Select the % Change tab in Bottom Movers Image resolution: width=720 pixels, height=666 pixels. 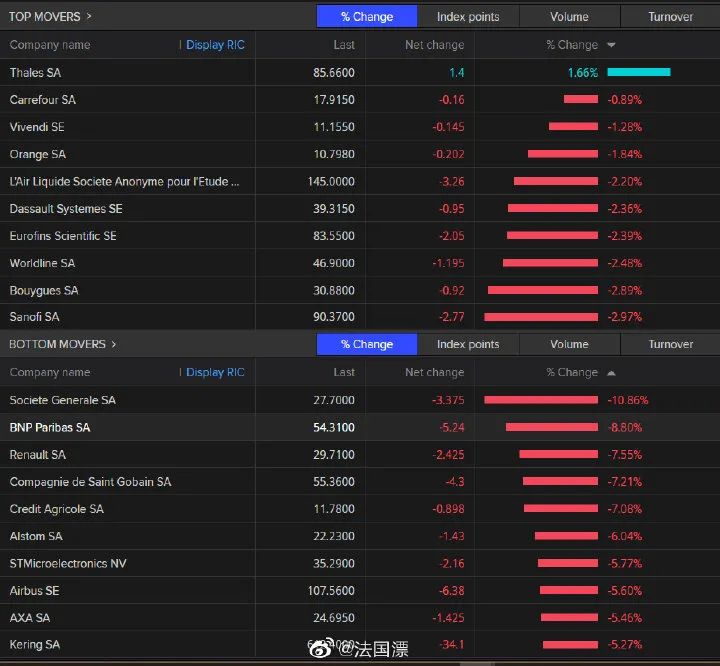[366, 344]
